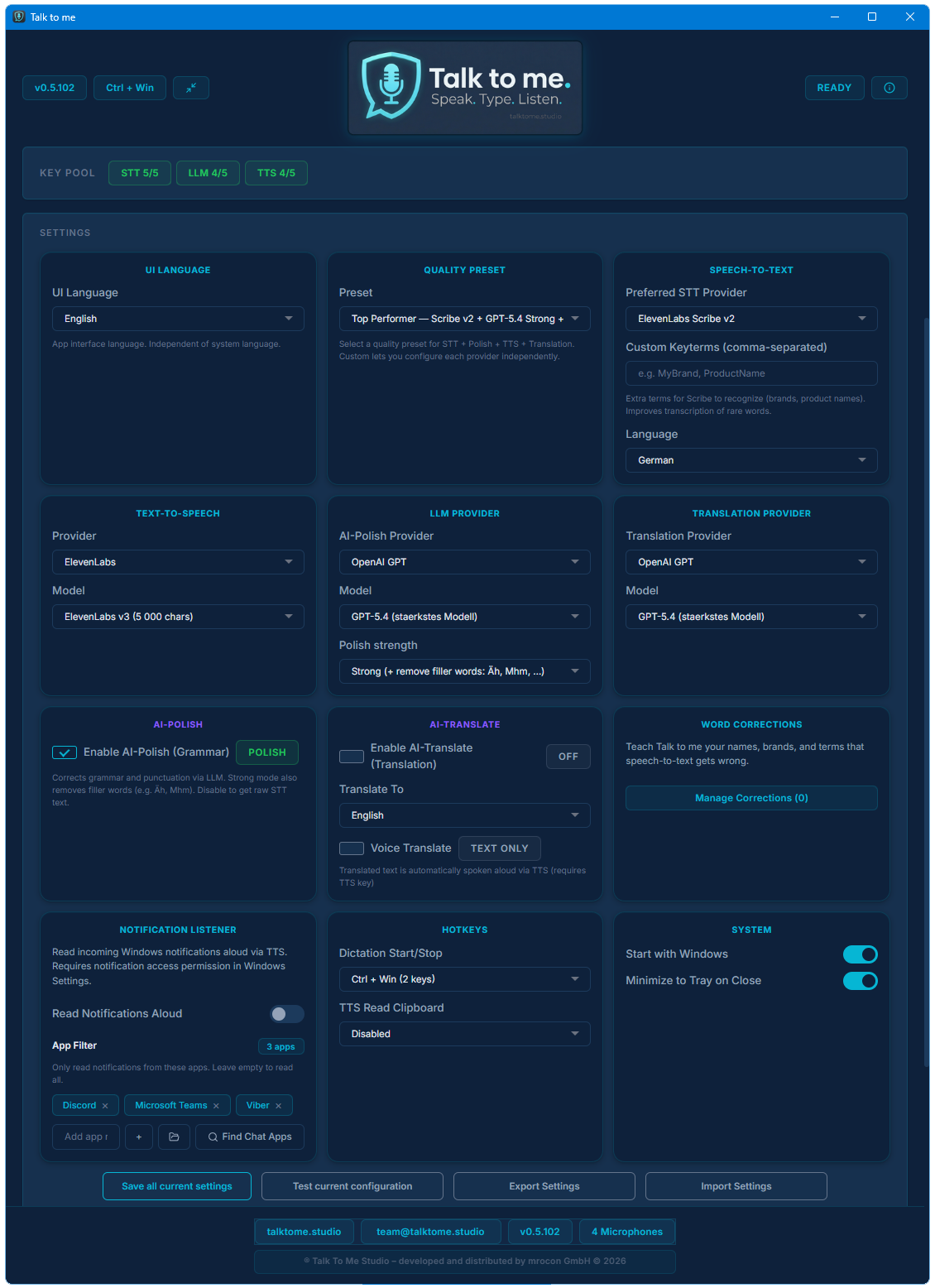This screenshot has height=1288, width=935.
Task: Click the v0.5.102 button at top left
Action: tap(55, 88)
